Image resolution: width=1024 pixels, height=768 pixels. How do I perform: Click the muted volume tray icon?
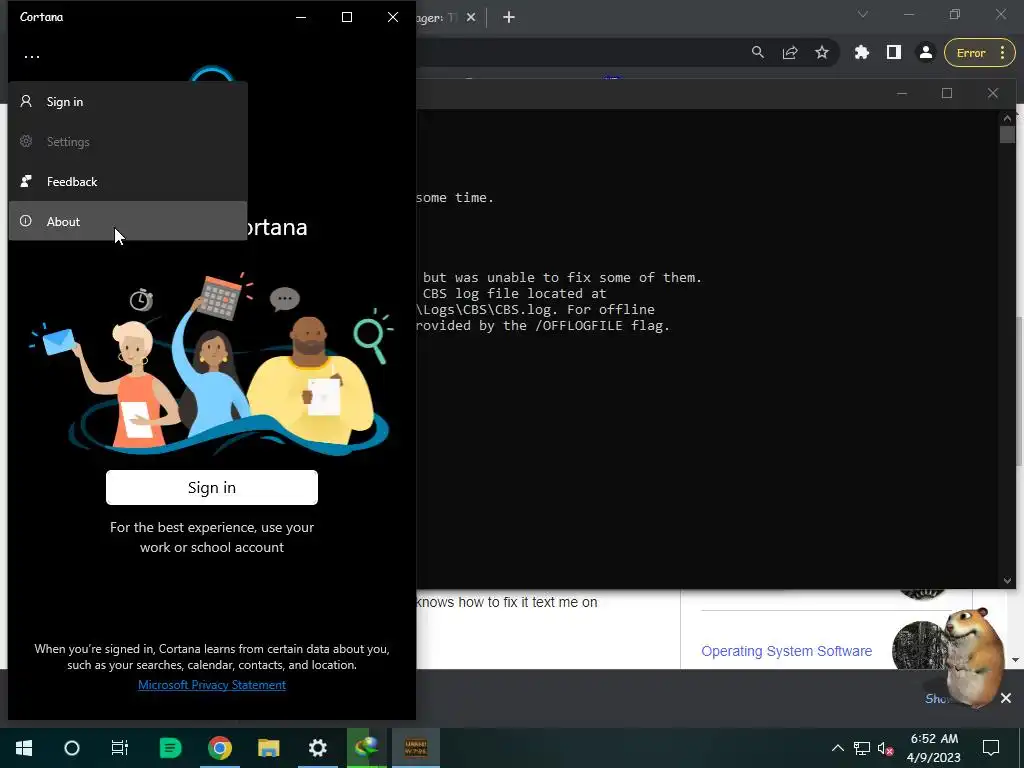[885, 748]
